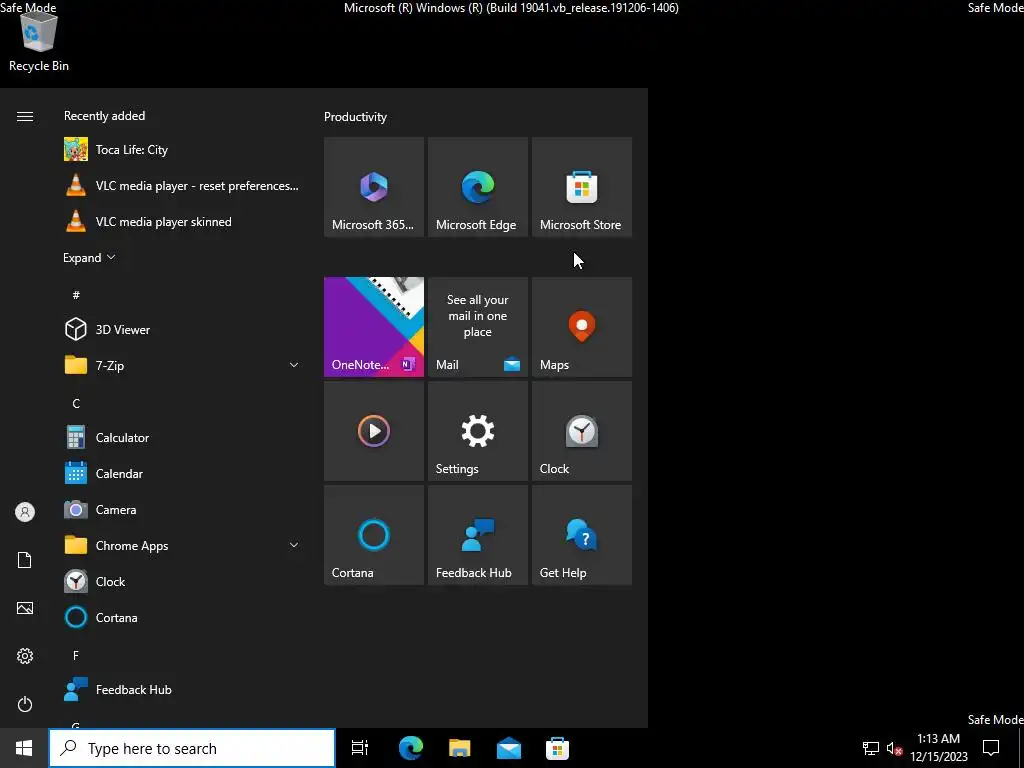Screen dimensions: 1024x768
Task: Open the Documents shortcut in Start sidebar
Action: click(x=25, y=560)
